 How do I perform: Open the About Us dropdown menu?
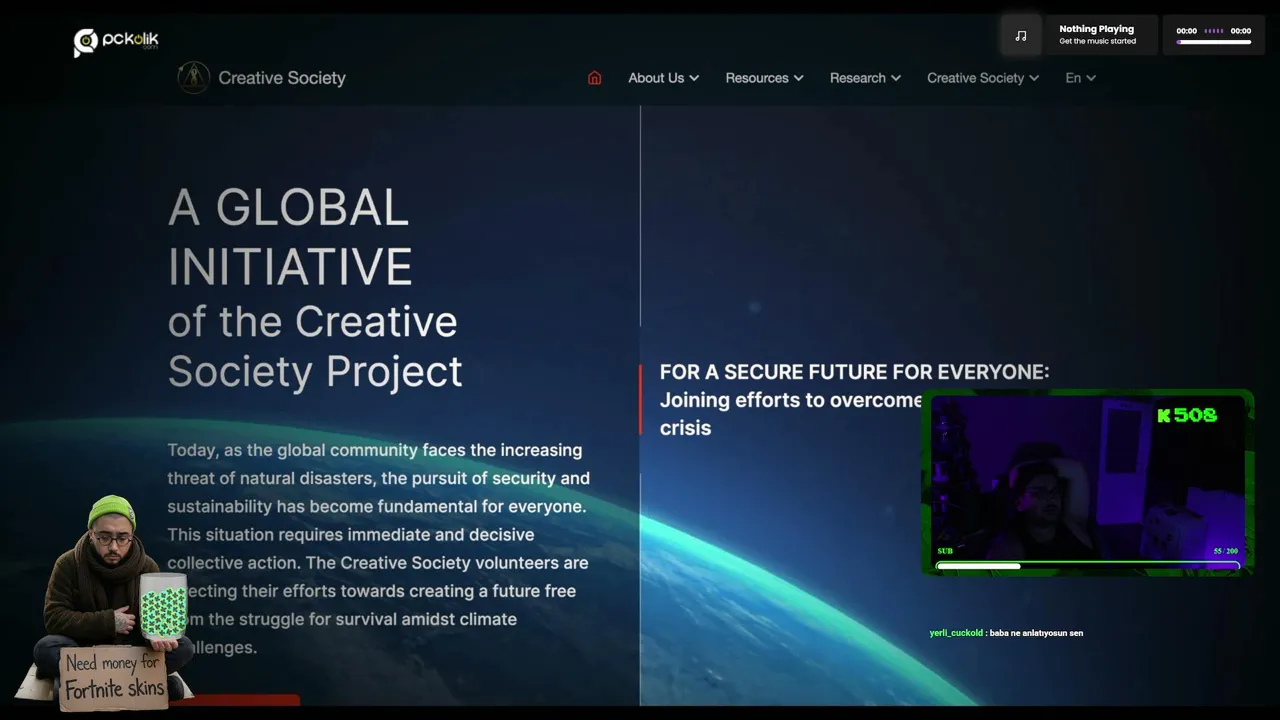[x=663, y=78]
